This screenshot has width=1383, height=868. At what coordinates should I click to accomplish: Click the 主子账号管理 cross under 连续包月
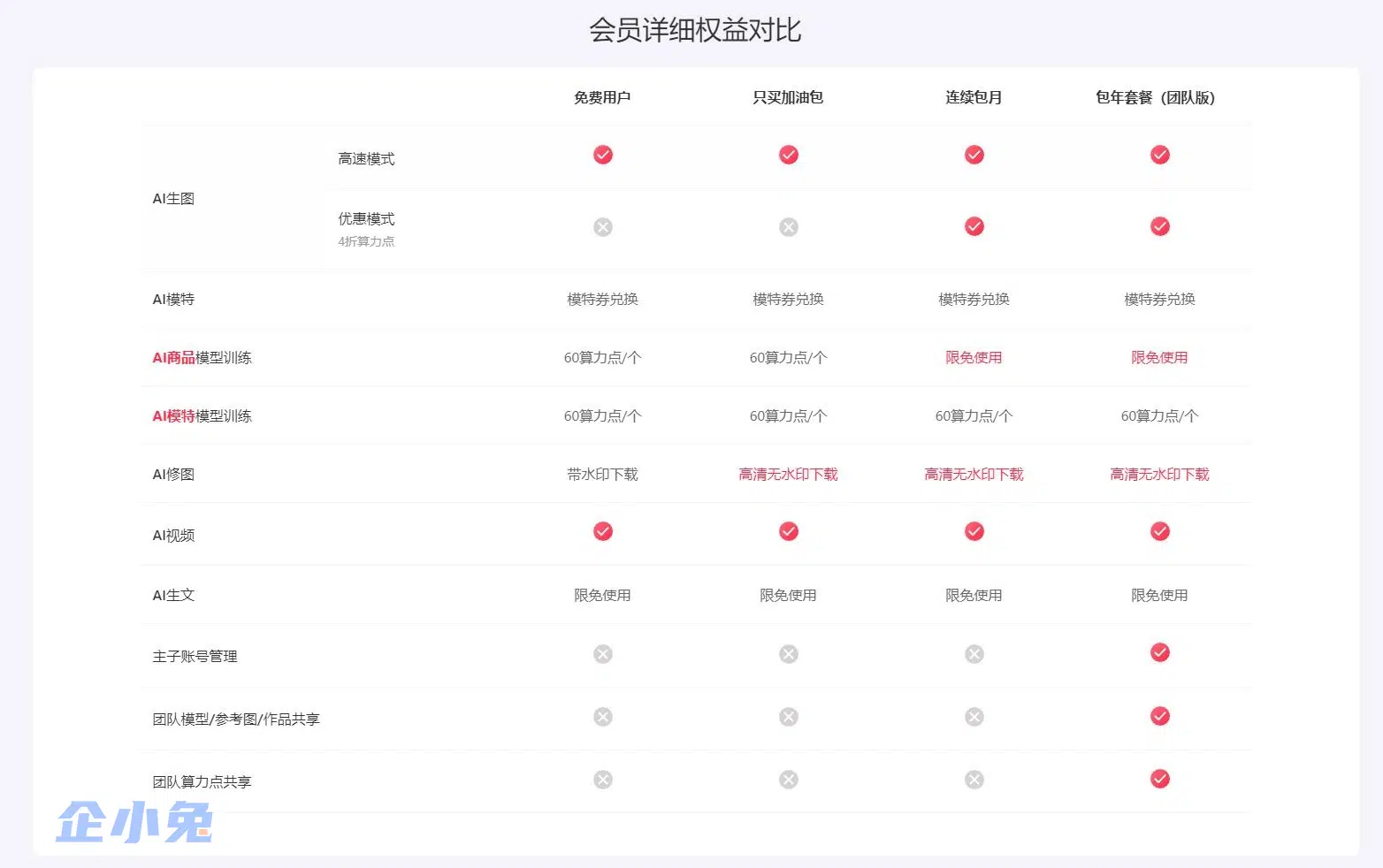(974, 654)
